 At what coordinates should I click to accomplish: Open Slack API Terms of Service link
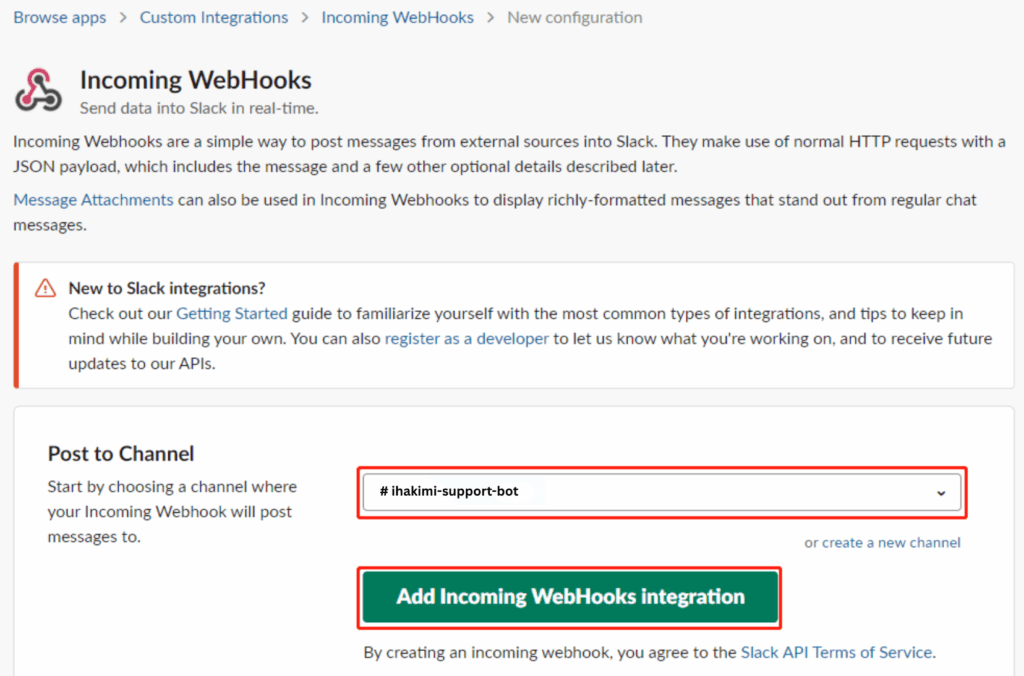tap(836, 652)
